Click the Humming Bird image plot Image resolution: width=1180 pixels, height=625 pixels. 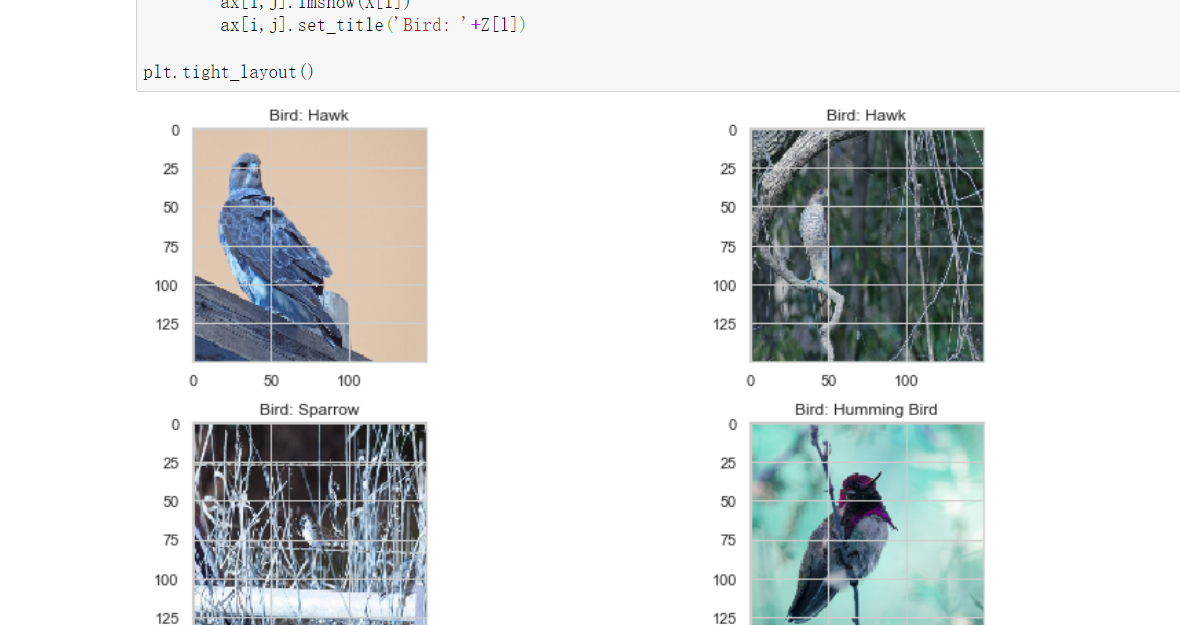click(867, 523)
